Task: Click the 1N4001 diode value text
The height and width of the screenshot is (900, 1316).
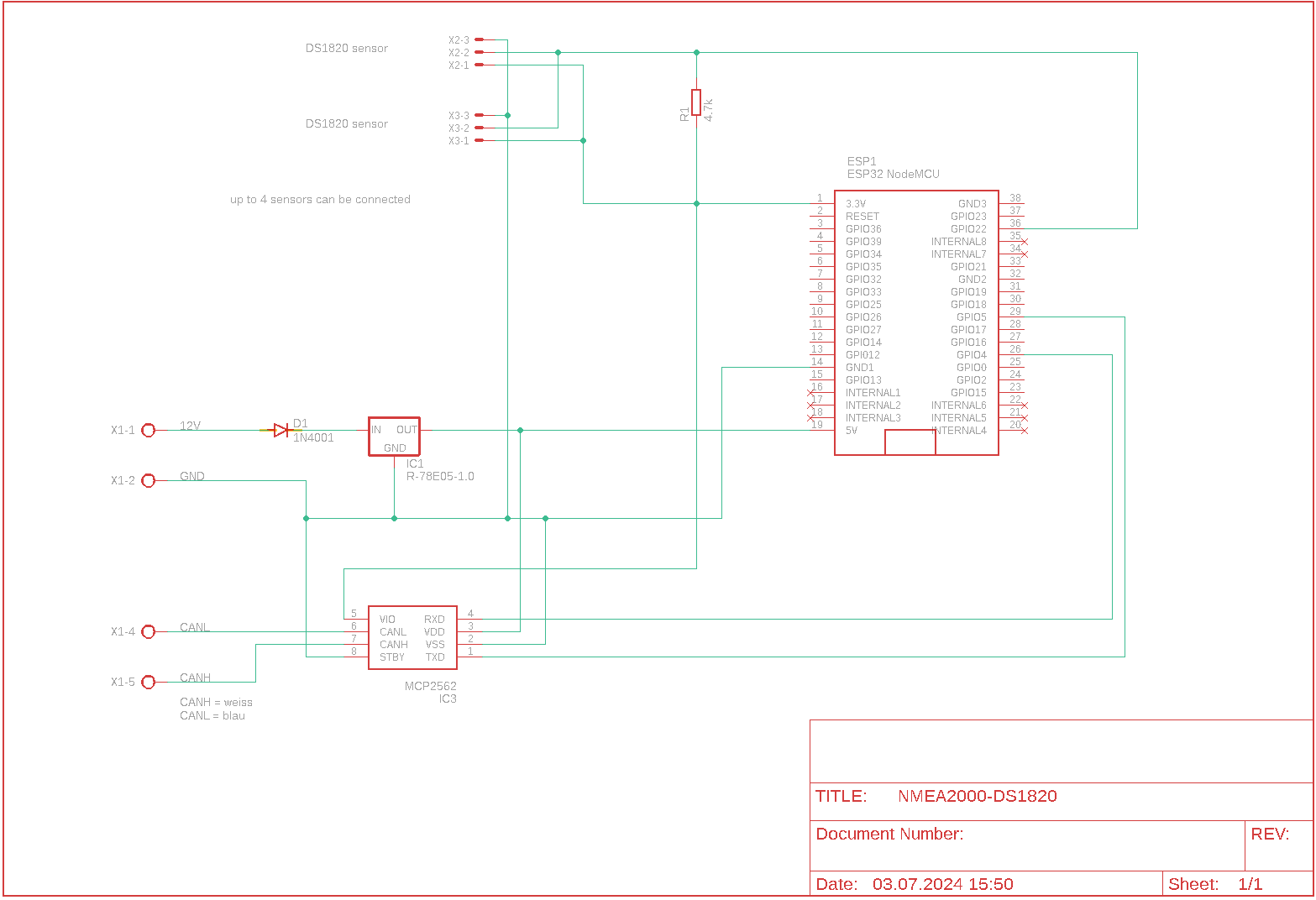Action: (313, 437)
